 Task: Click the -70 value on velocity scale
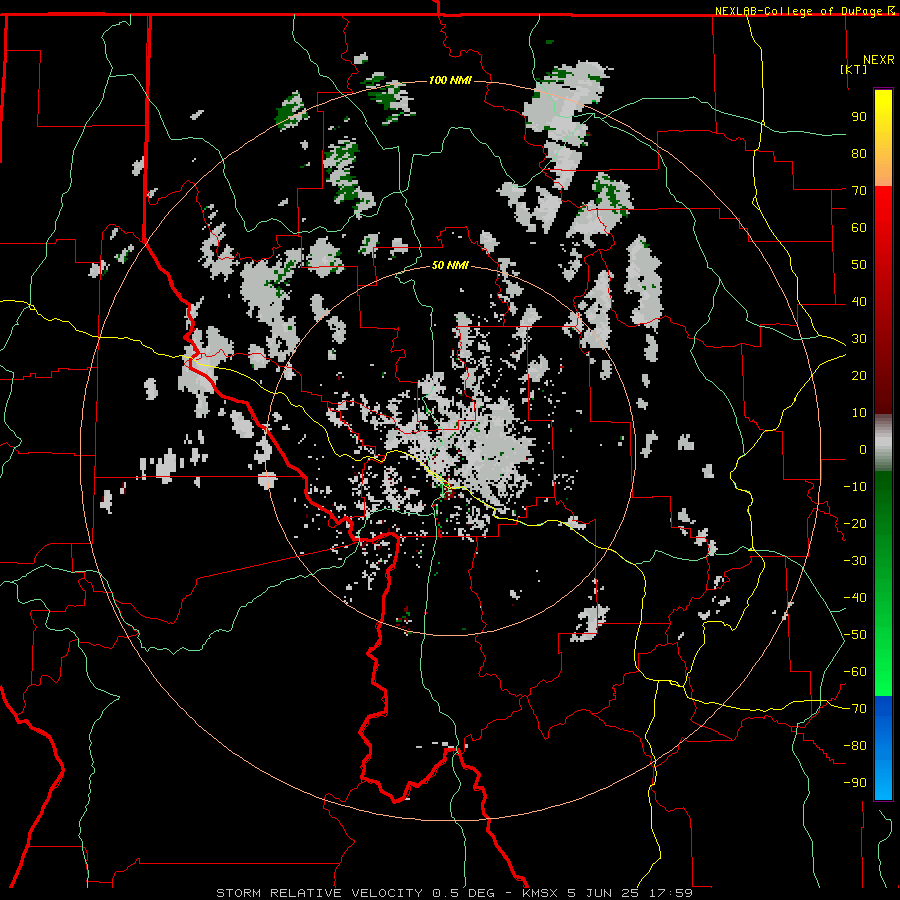pyautogui.click(x=855, y=709)
